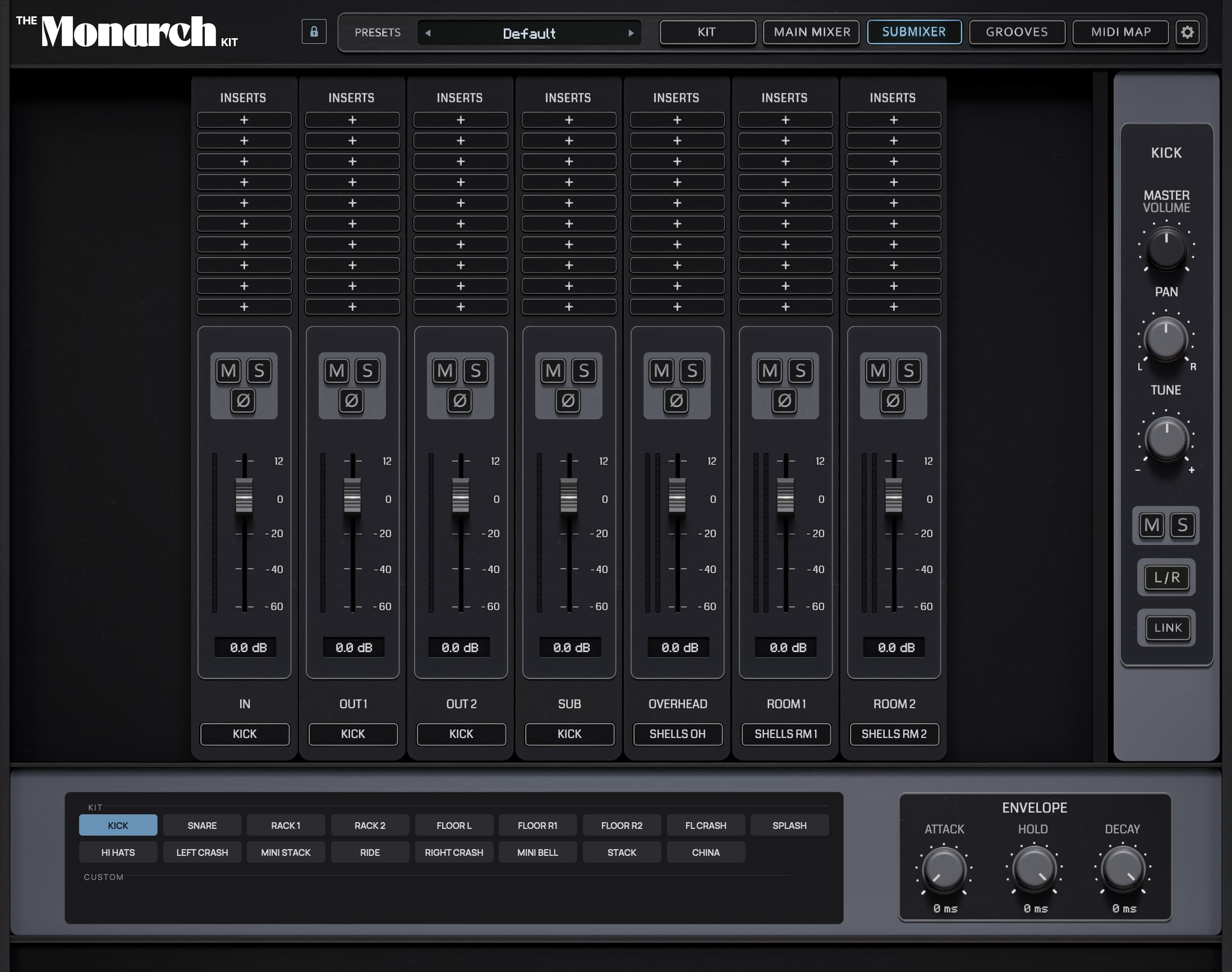Invert phase on ROOM 2 channel
Screen dimensions: 1232x972
tap(893, 401)
